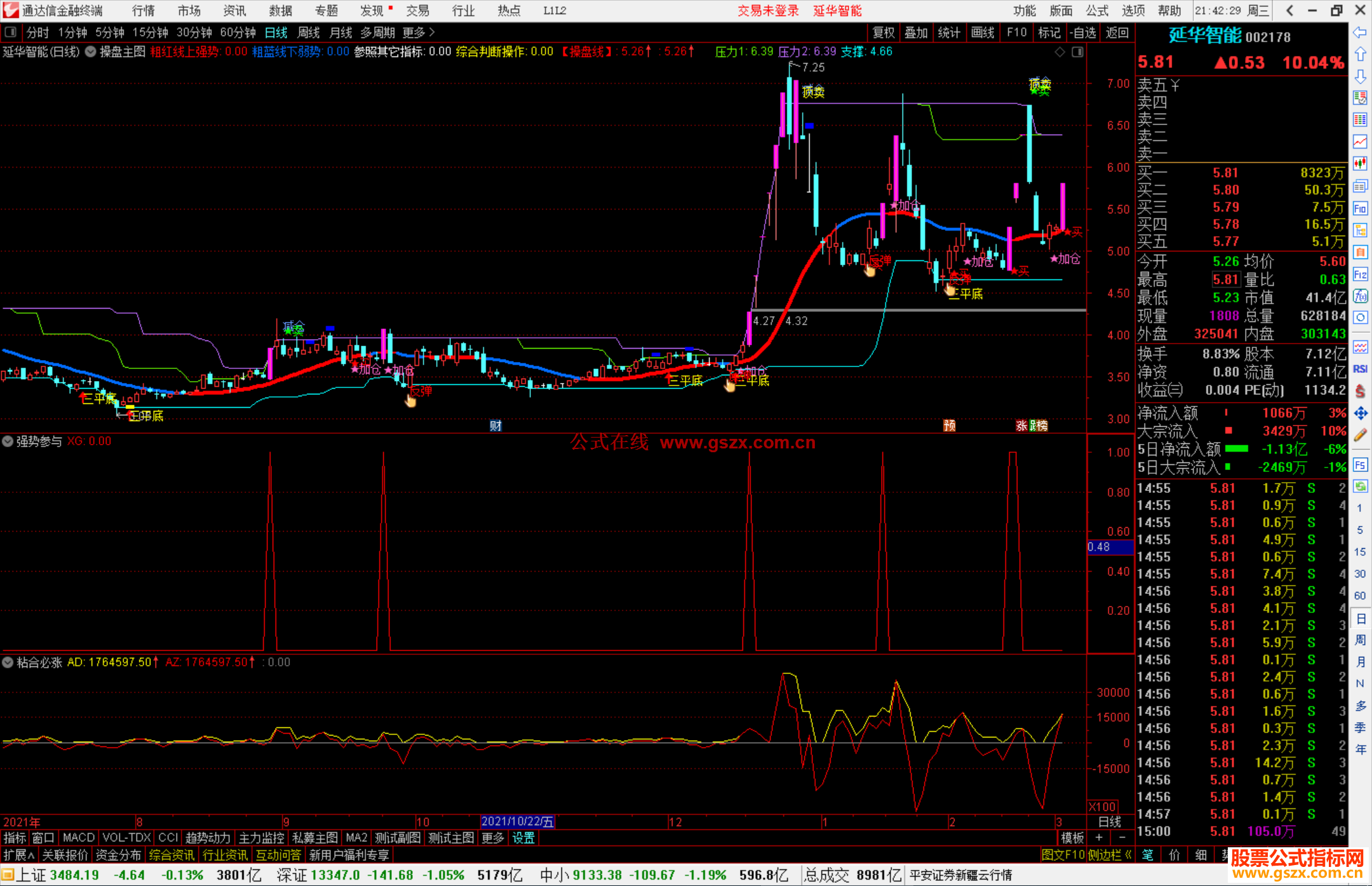Open the colored quote table grid icon
This screenshot has width=1372, height=886.
pyautogui.click(x=1360, y=120)
